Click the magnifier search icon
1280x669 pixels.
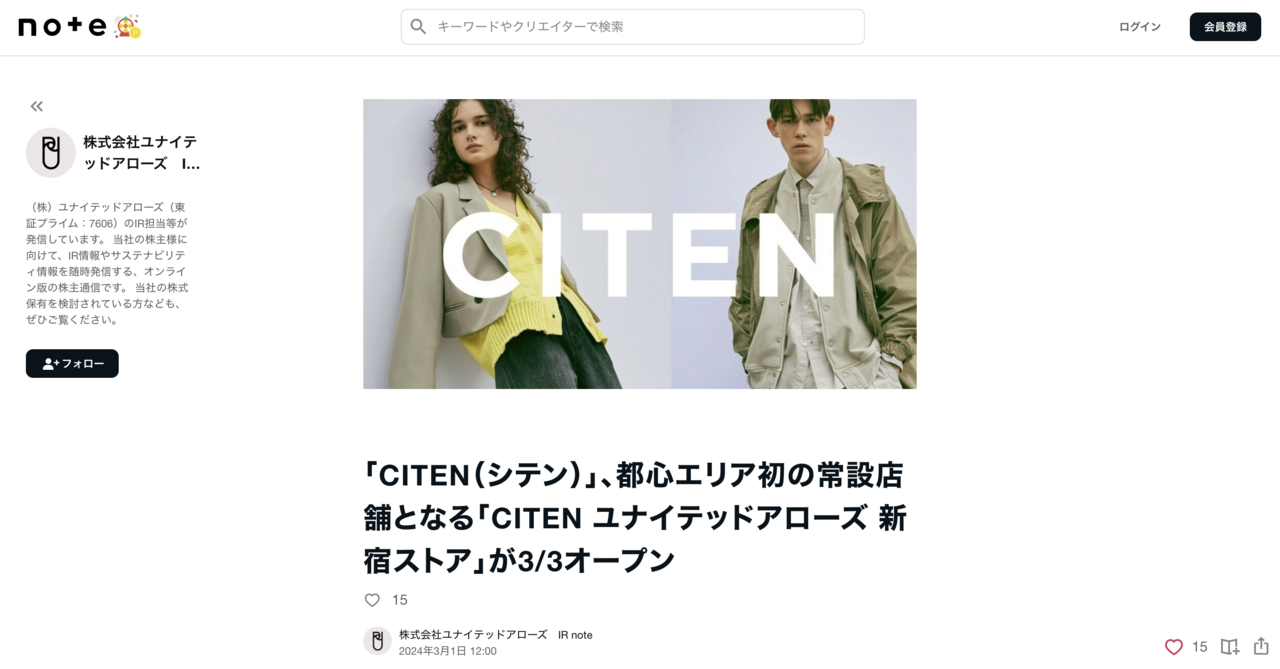pyautogui.click(x=418, y=27)
